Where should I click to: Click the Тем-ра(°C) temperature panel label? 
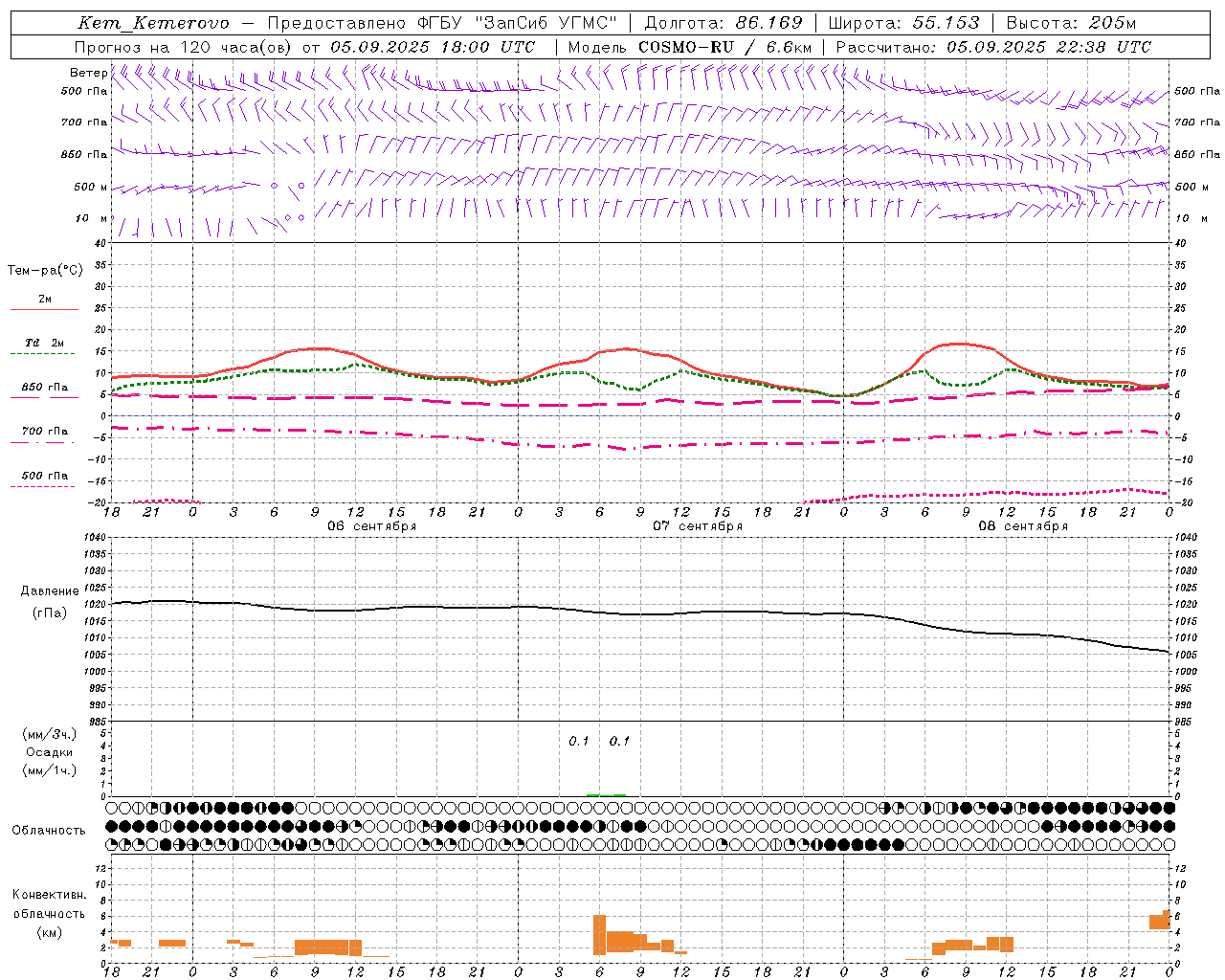click(45, 271)
